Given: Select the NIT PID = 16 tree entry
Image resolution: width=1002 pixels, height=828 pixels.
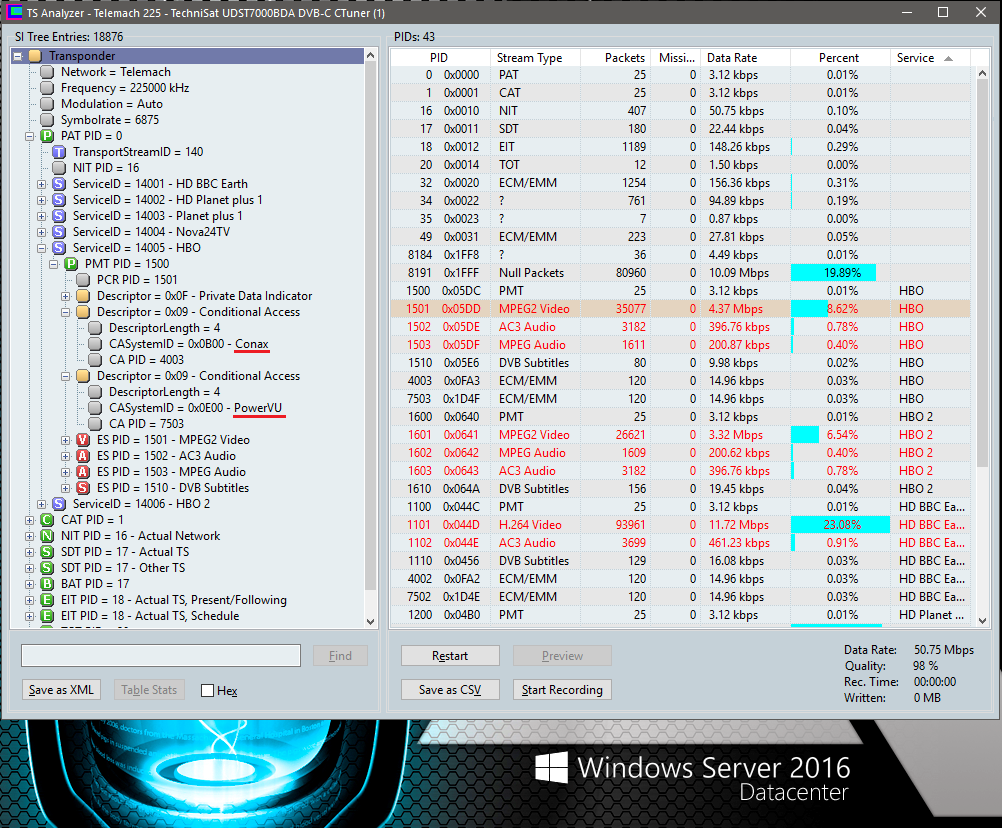Looking at the screenshot, I should click(106, 168).
